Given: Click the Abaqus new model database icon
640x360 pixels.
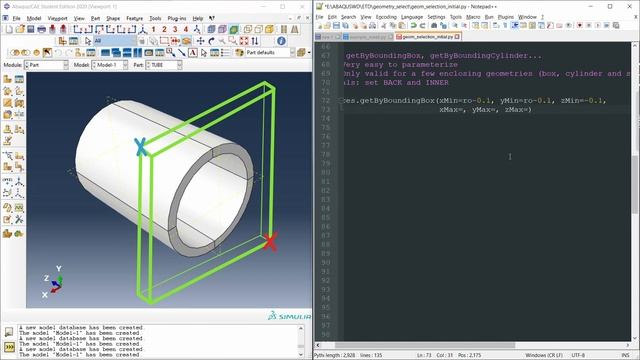Looking at the screenshot, I should tap(9, 29).
